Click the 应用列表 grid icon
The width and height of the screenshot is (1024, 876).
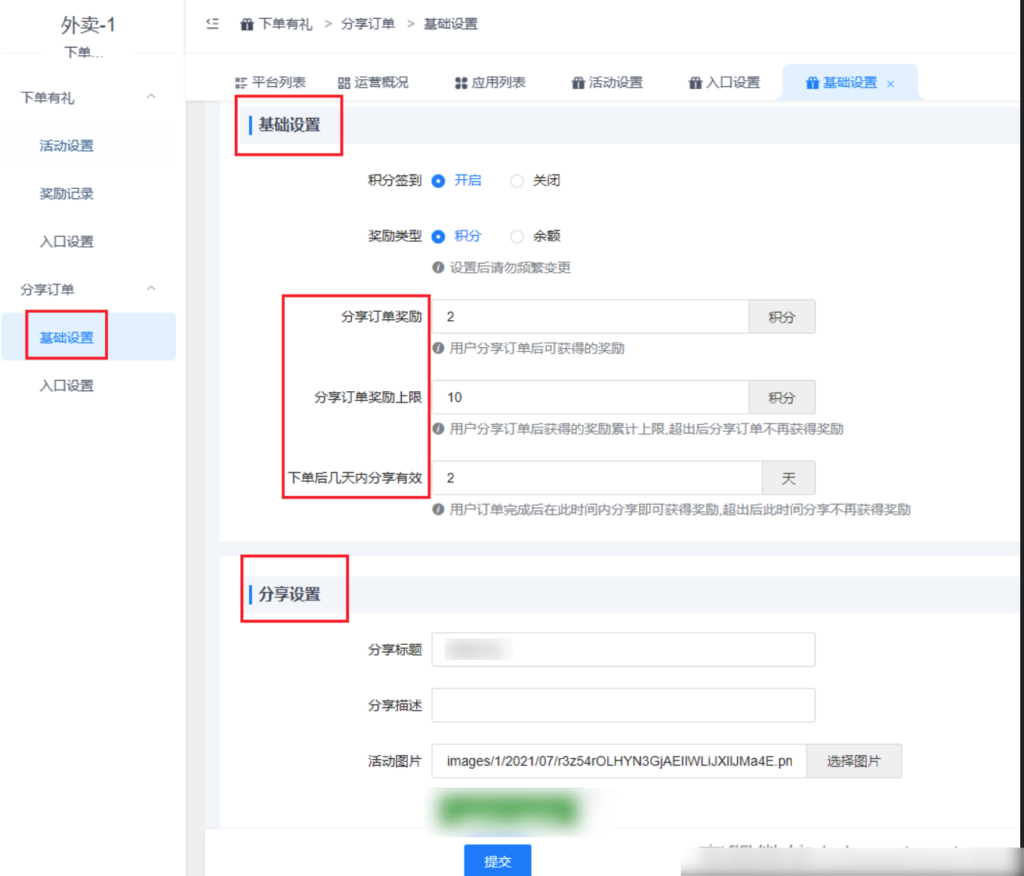click(x=460, y=84)
